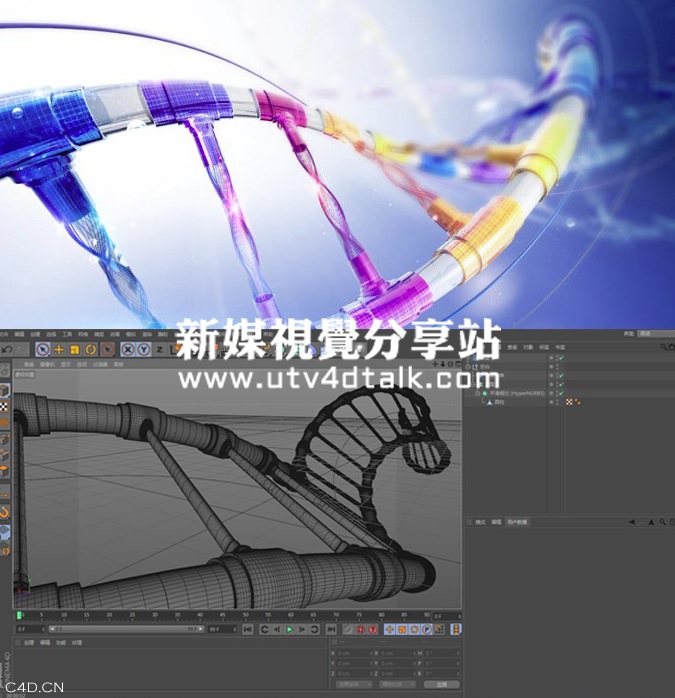Jump to start of timeline
675x698 pixels.
pos(248,629)
